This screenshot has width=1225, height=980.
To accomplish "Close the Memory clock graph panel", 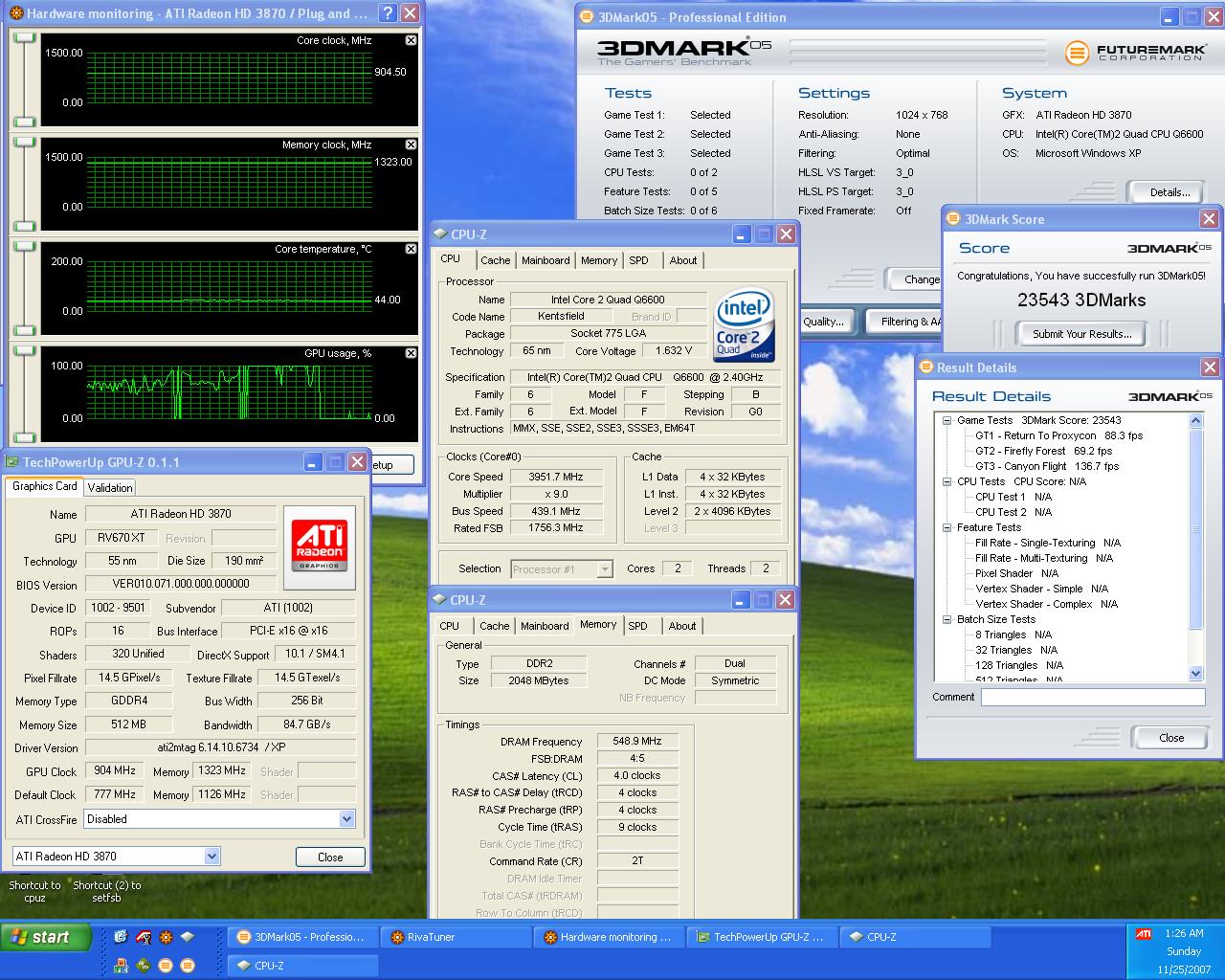I will pos(411,145).
